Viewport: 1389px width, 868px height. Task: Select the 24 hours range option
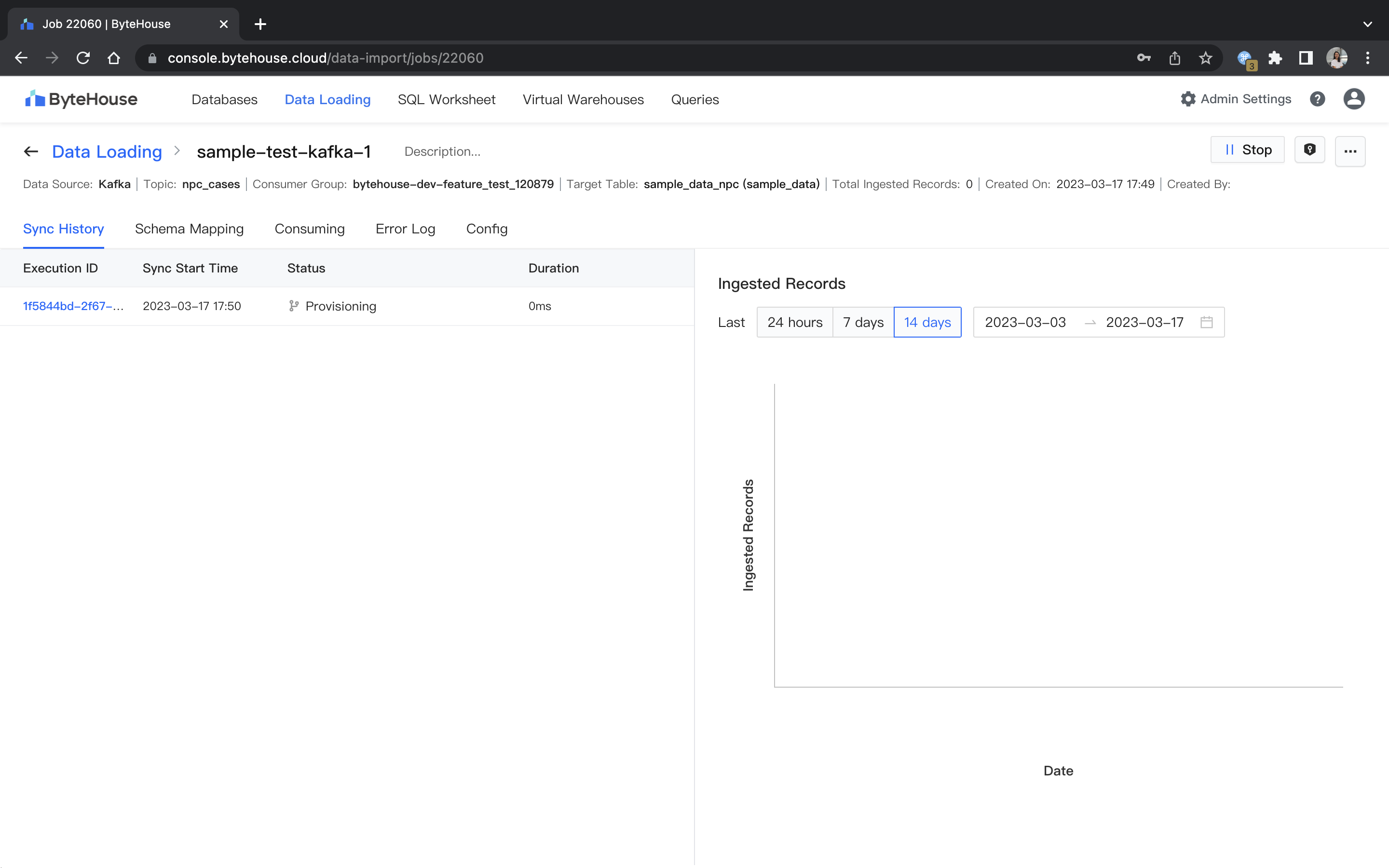coord(794,322)
